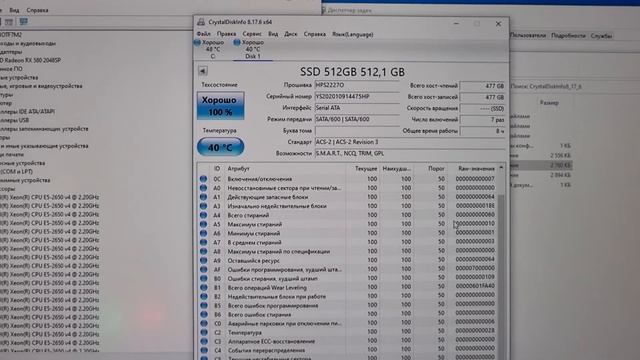
Task: Select the Оставшийся ресурс attribute row
Action: (x=347, y=260)
